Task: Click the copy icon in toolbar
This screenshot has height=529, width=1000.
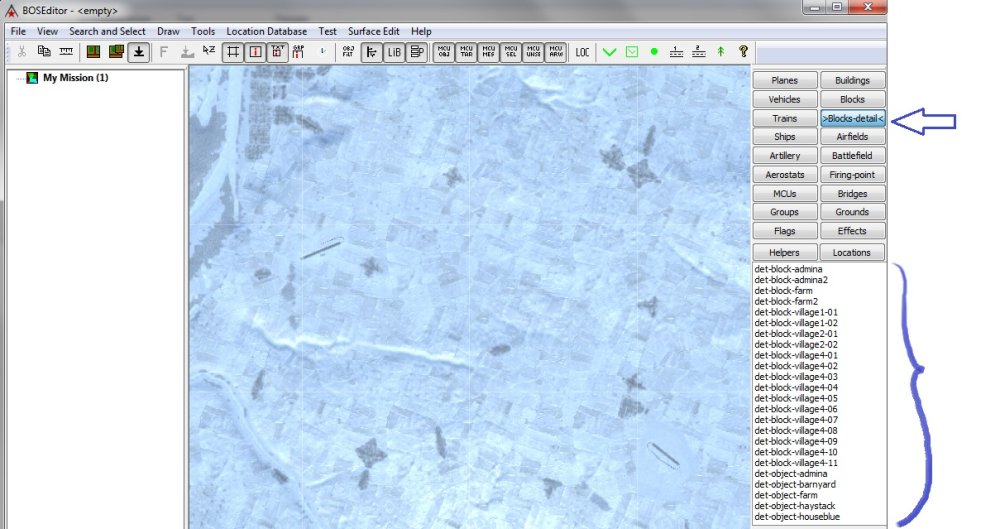Action: pos(44,51)
